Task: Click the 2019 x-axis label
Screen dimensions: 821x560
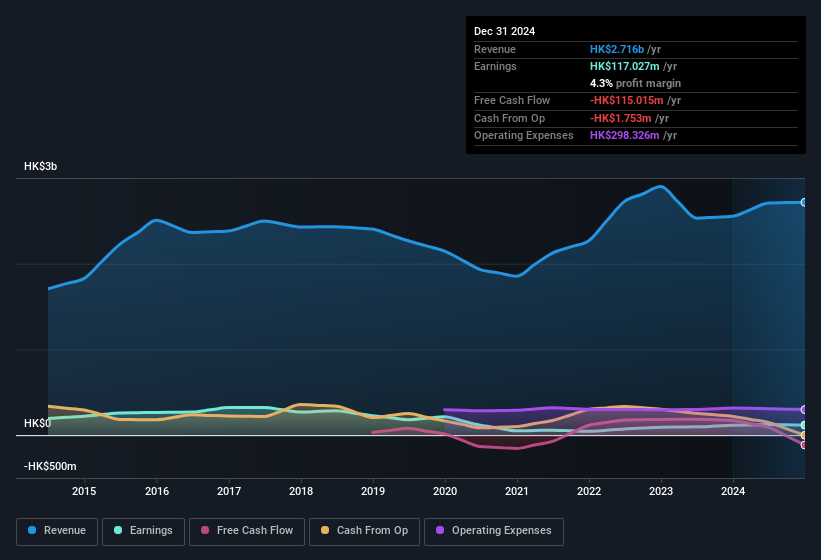Action: click(x=373, y=491)
